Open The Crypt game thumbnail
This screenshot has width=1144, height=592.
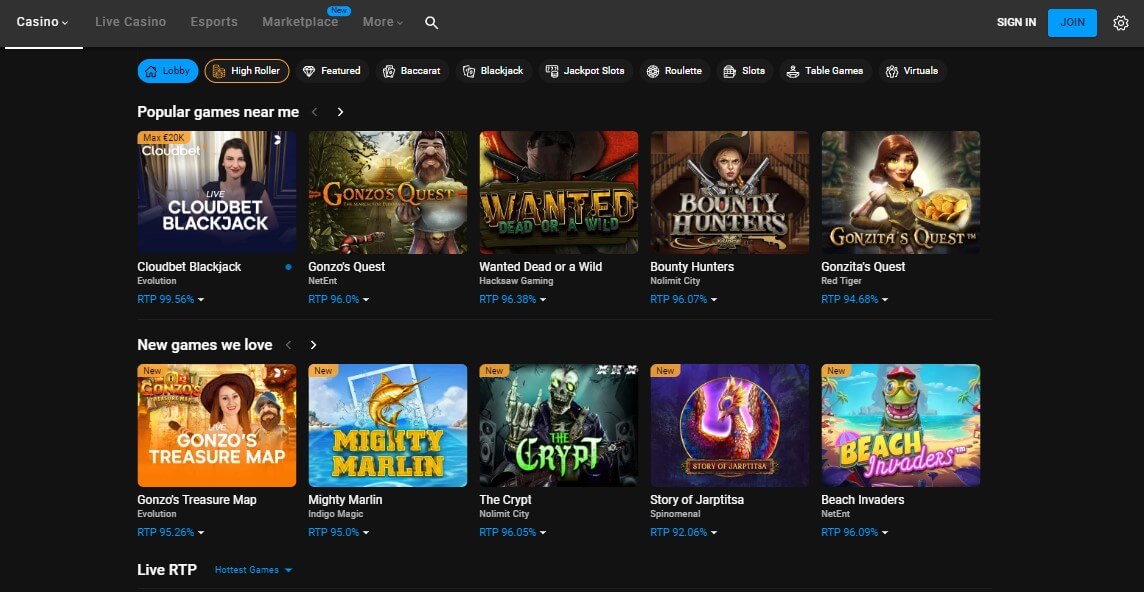(559, 425)
